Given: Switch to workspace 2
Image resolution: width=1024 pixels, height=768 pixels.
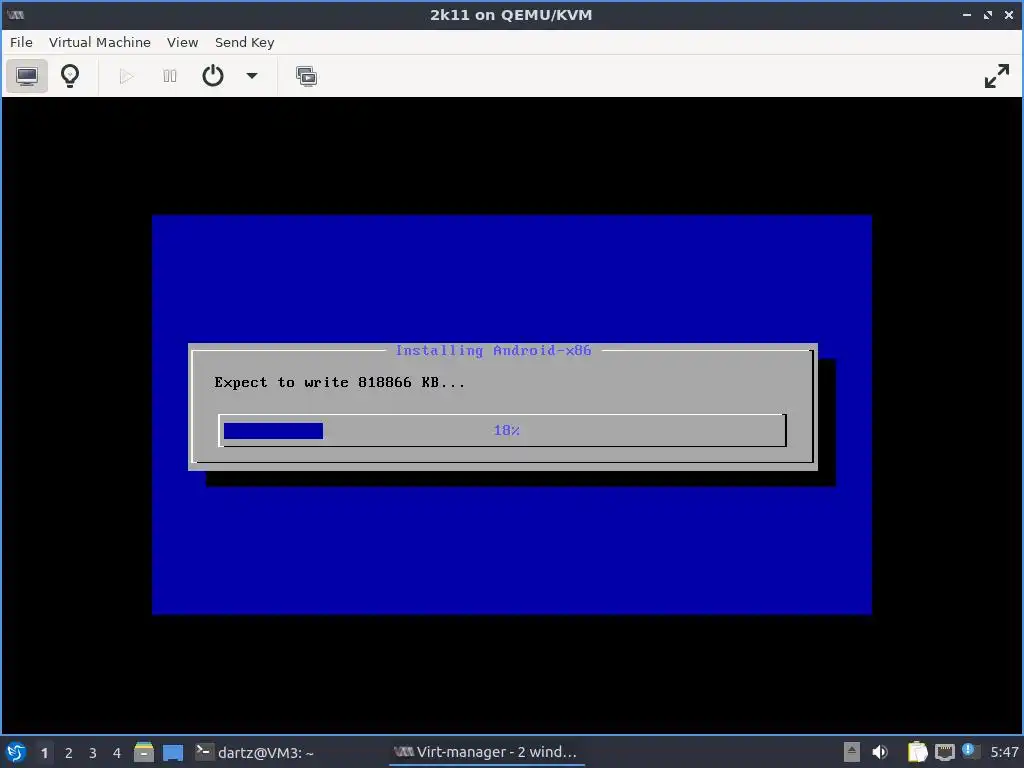Looking at the screenshot, I should pyautogui.click(x=69, y=753).
